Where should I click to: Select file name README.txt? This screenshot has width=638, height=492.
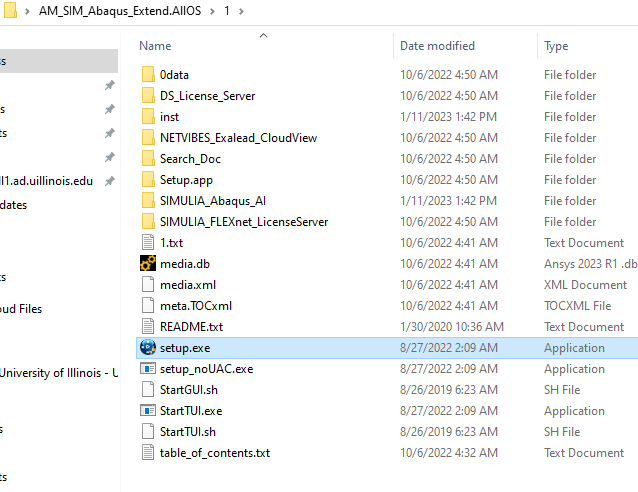pyautogui.click(x=191, y=327)
